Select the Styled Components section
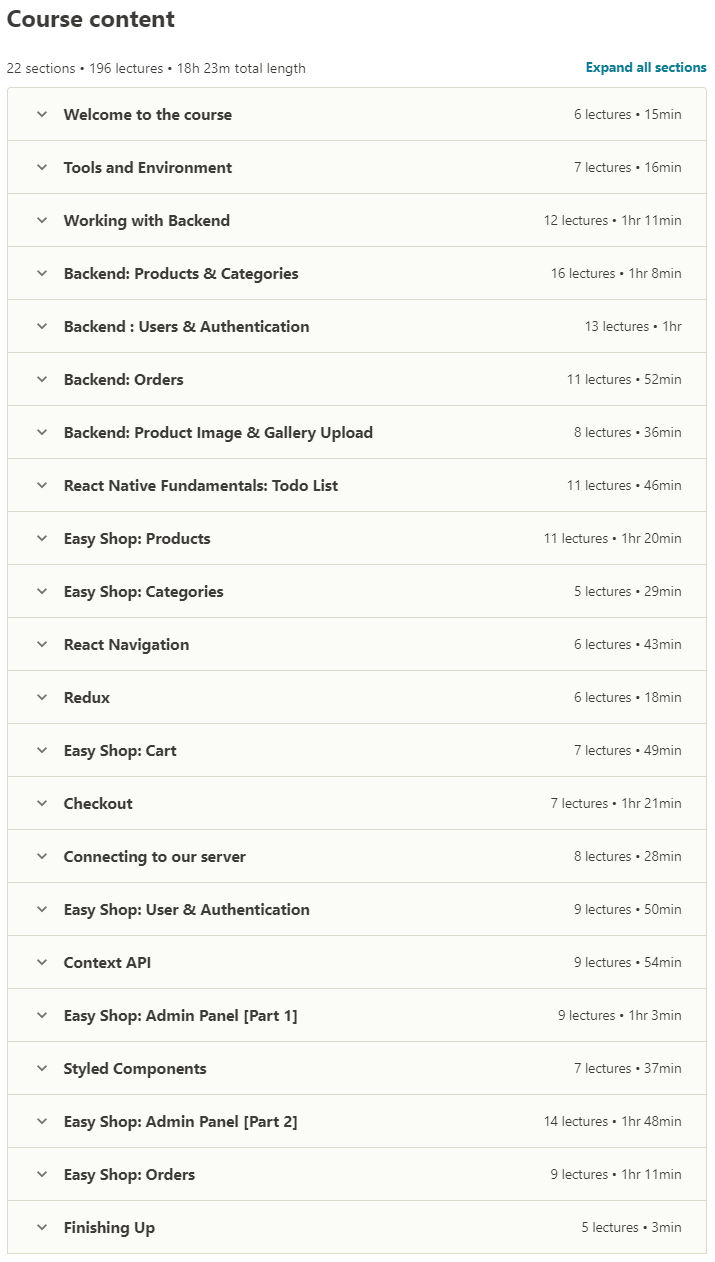Viewport: 715px width, 1262px height. coord(357,1068)
